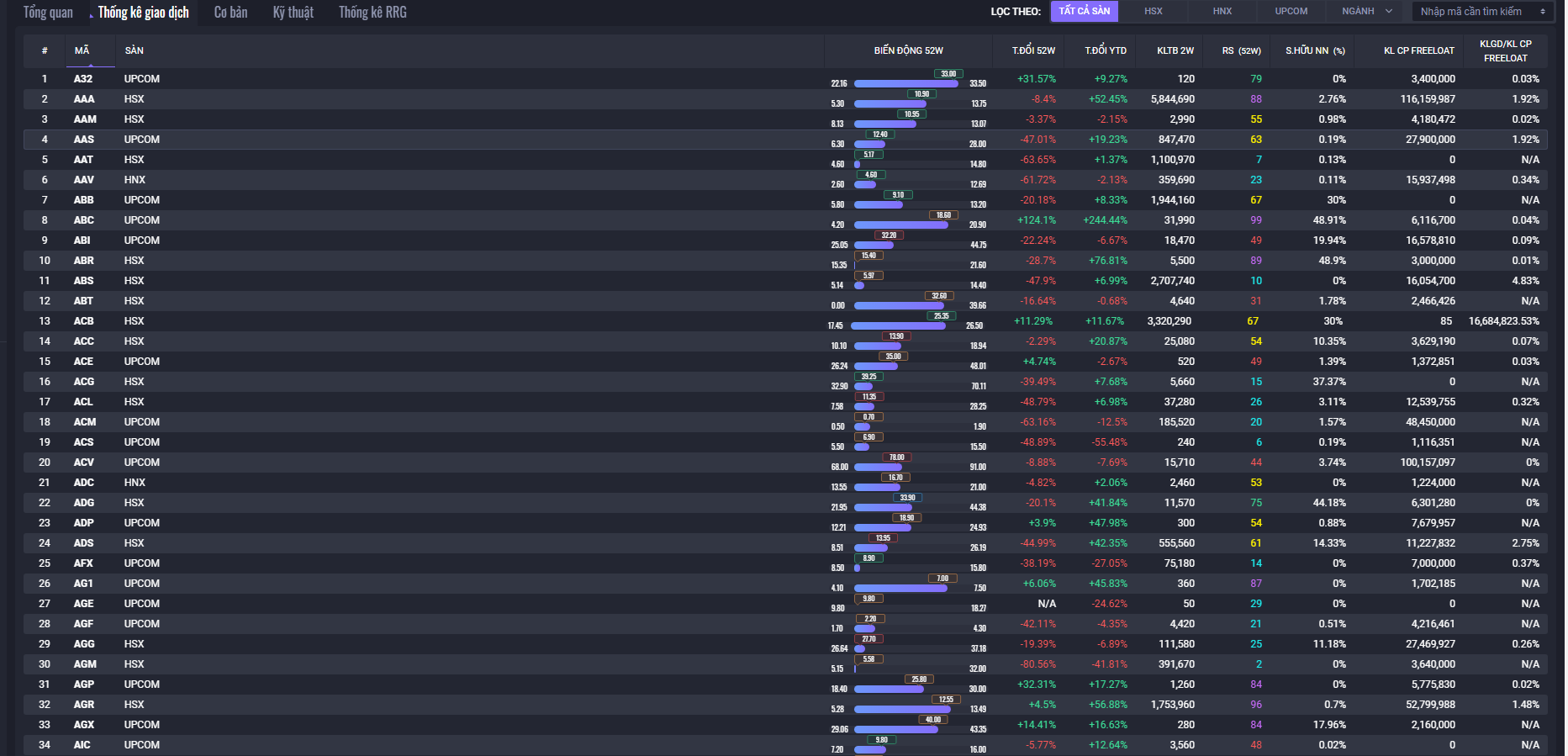Filter the list by HSX exchange
1568x756 pixels.
coord(1153,11)
